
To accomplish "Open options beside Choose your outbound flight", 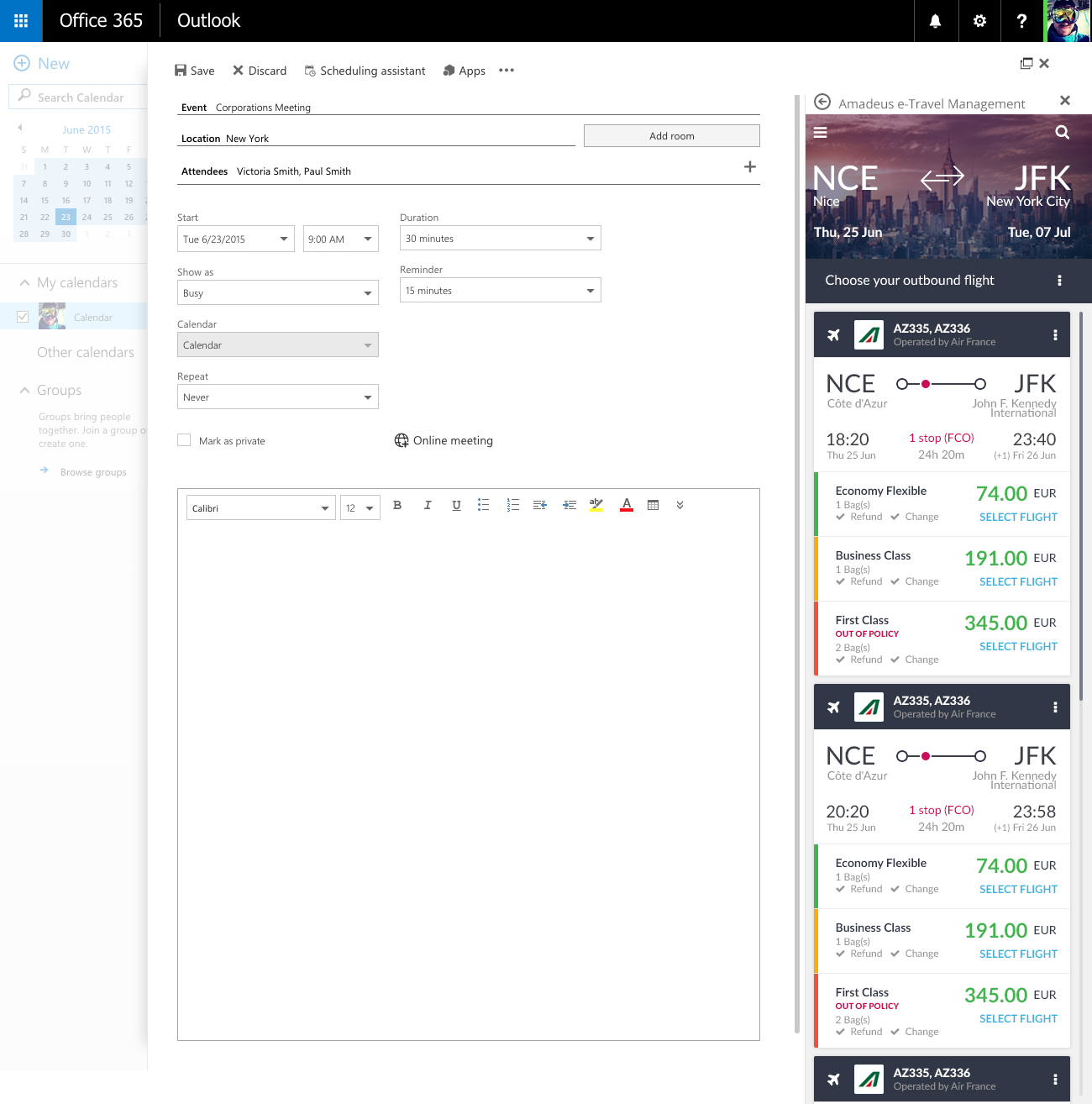I will 1059,281.
